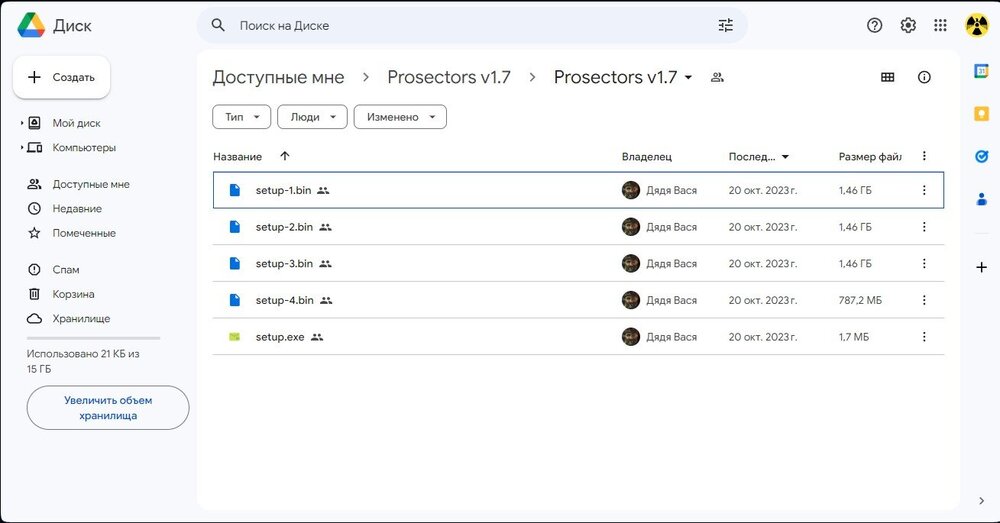Open Корзина in the sidebar
Viewport: 1000px width, 523px height.
pos(74,294)
